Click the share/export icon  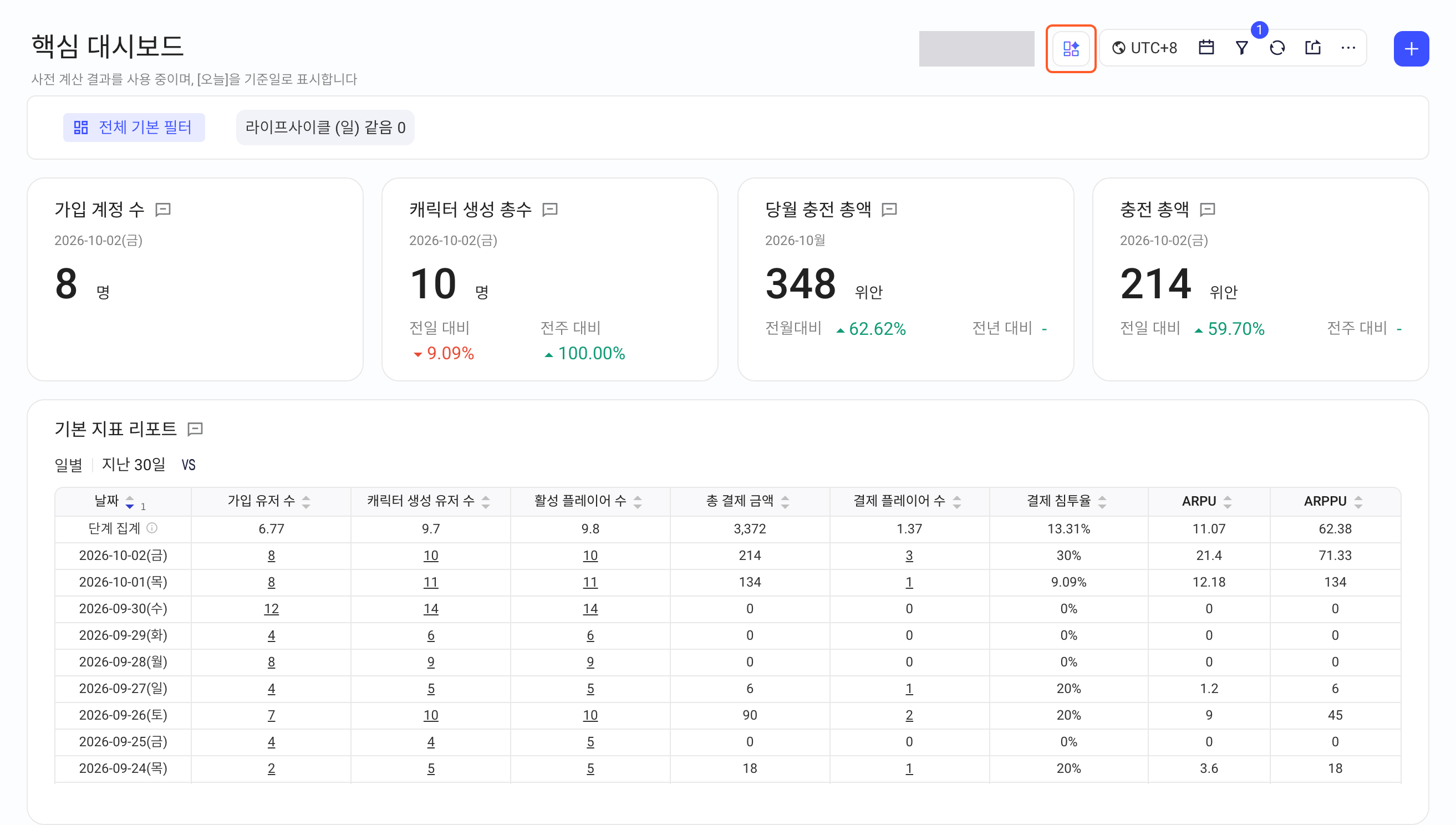(1312, 48)
